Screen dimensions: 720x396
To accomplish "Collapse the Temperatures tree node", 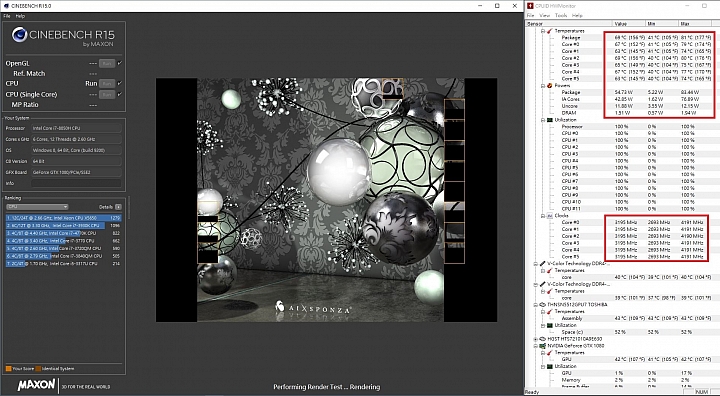I will [x=543, y=31].
